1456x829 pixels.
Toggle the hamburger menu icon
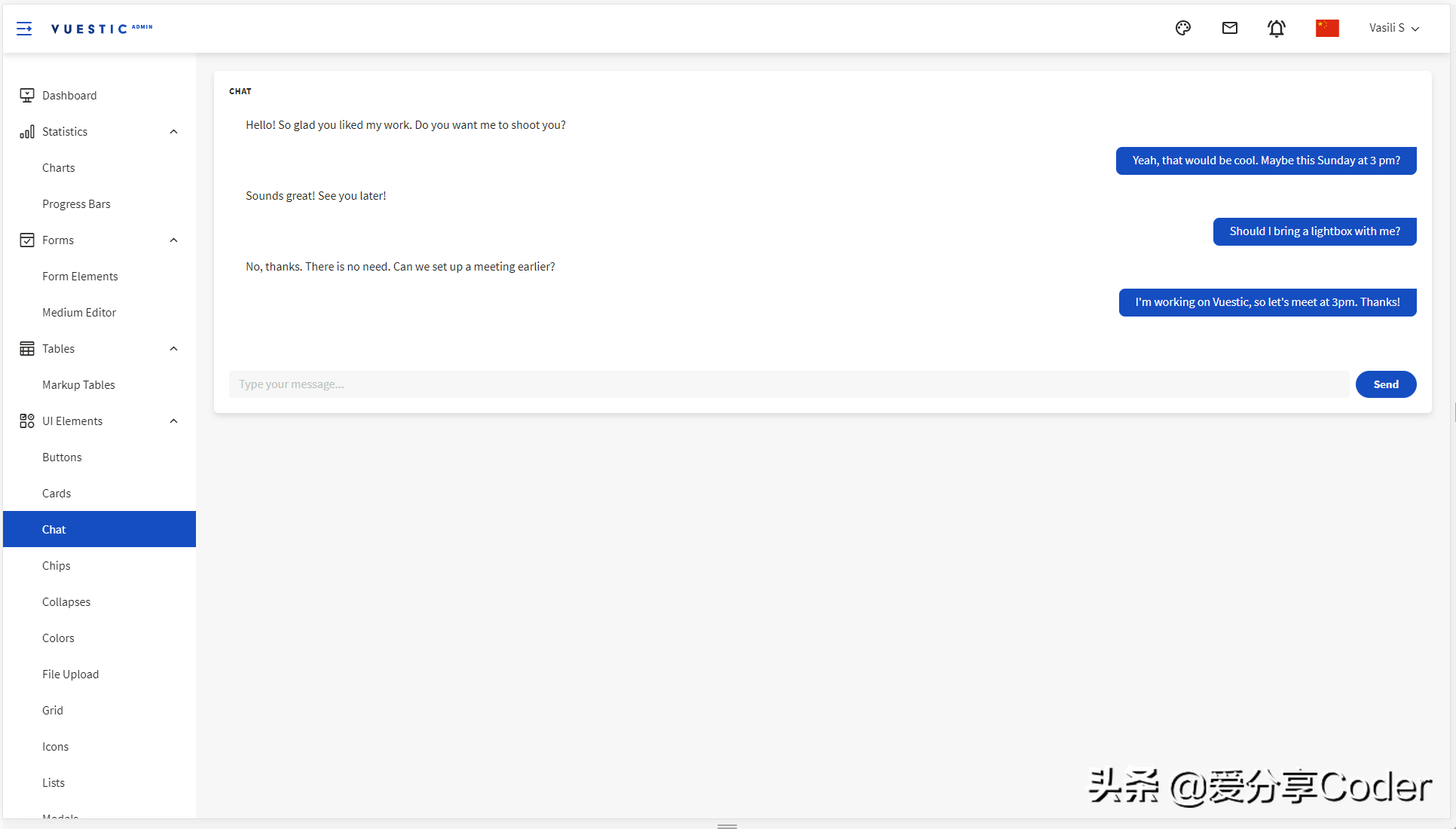point(23,28)
